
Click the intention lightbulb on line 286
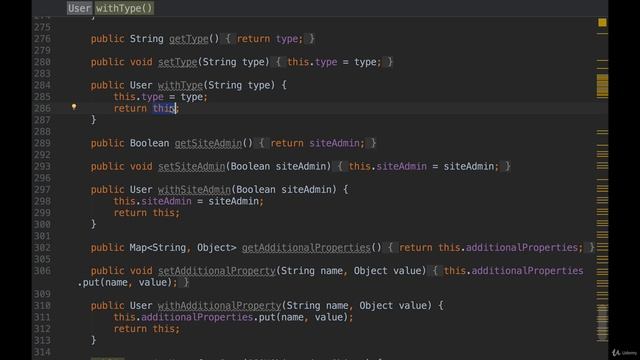[x=74, y=107]
